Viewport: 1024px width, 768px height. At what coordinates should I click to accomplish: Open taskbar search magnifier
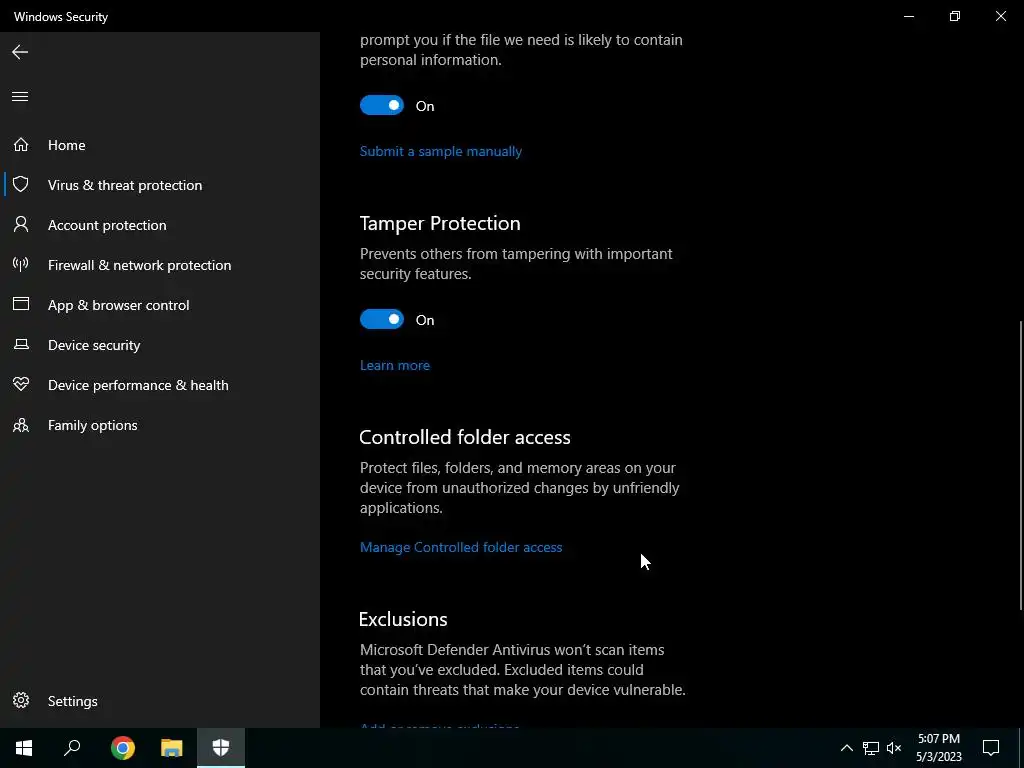click(x=72, y=748)
